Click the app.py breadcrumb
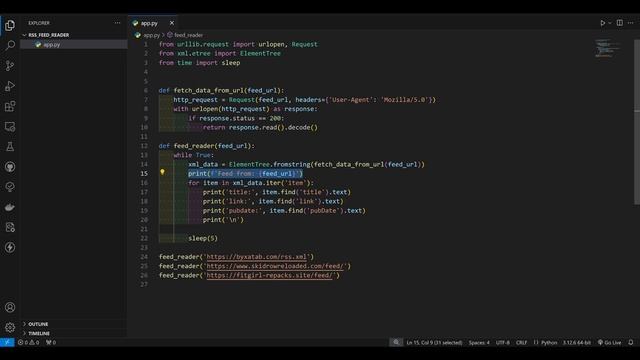 tap(148, 35)
